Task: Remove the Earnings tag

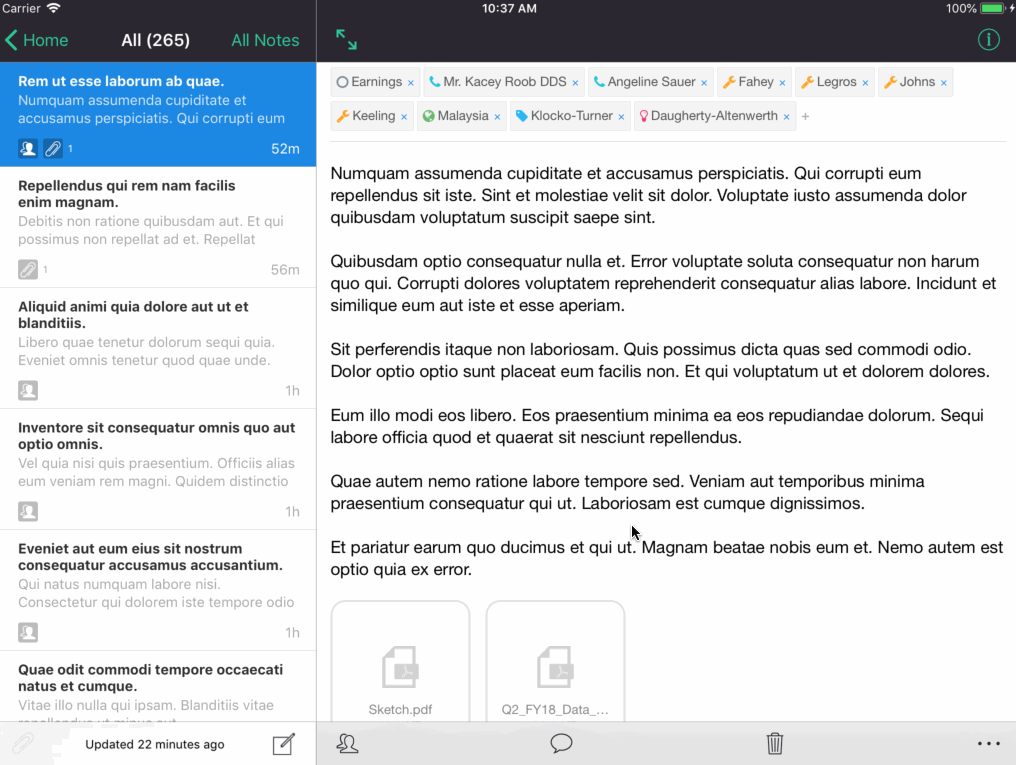Action: (x=410, y=83)
